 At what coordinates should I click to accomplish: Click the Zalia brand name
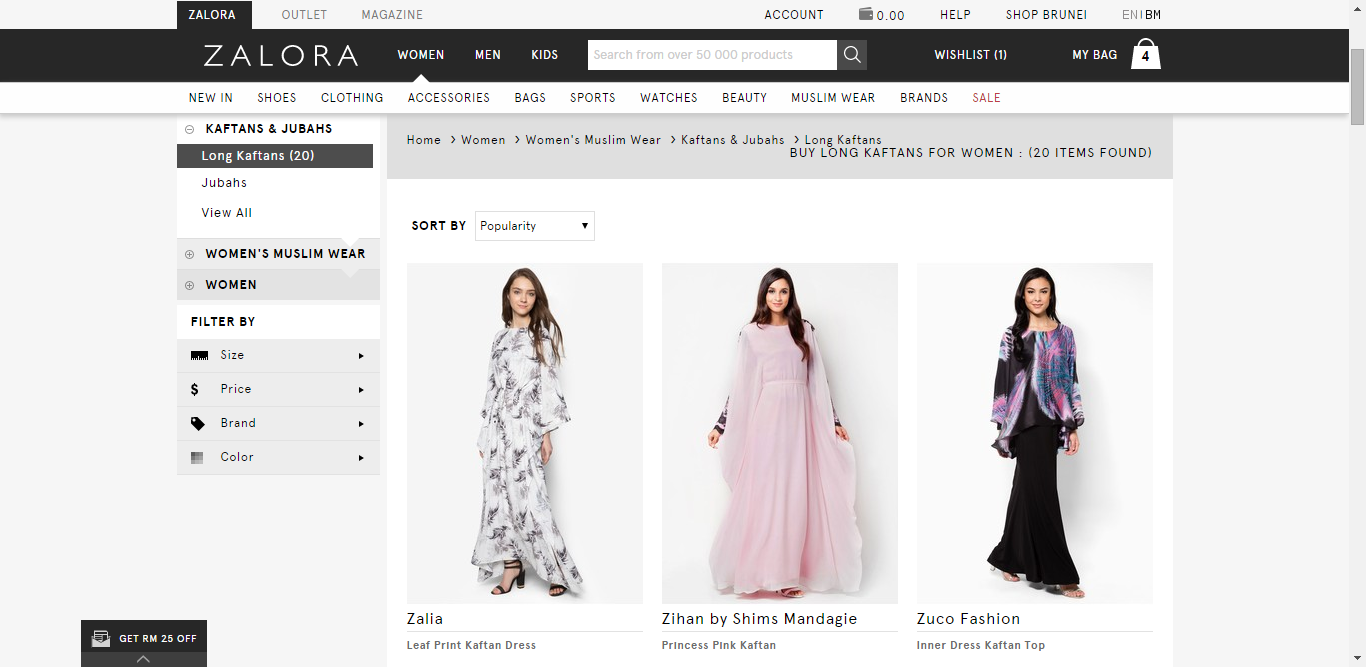(425, 619)
